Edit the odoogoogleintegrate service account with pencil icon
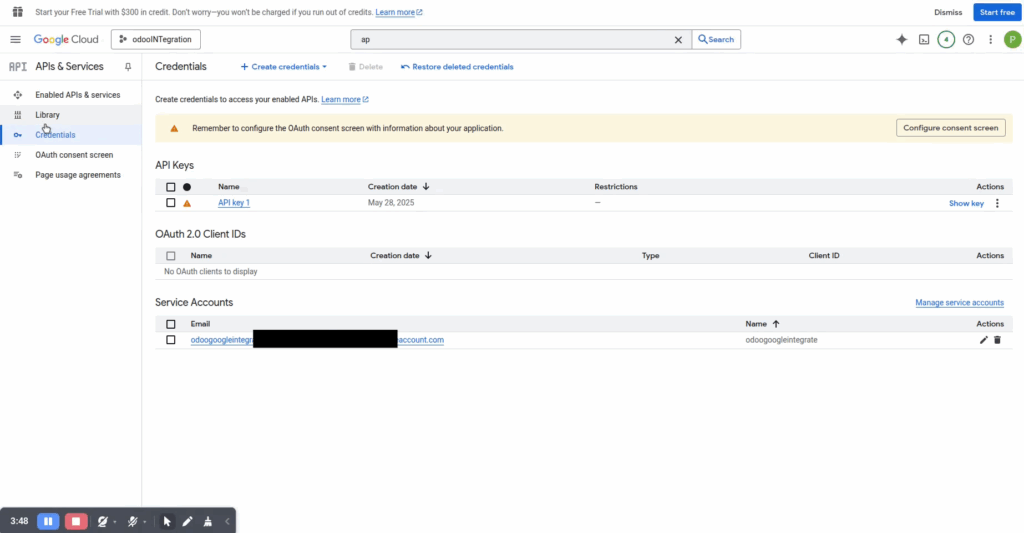The image size is (1024, 533). point(984,340)
